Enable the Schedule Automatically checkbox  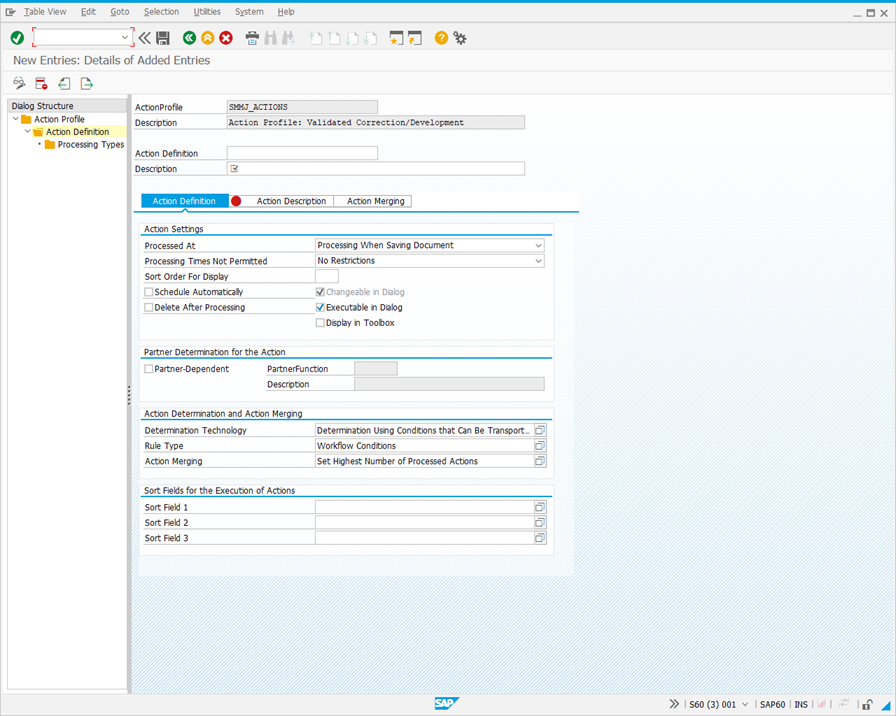(148, 292)
